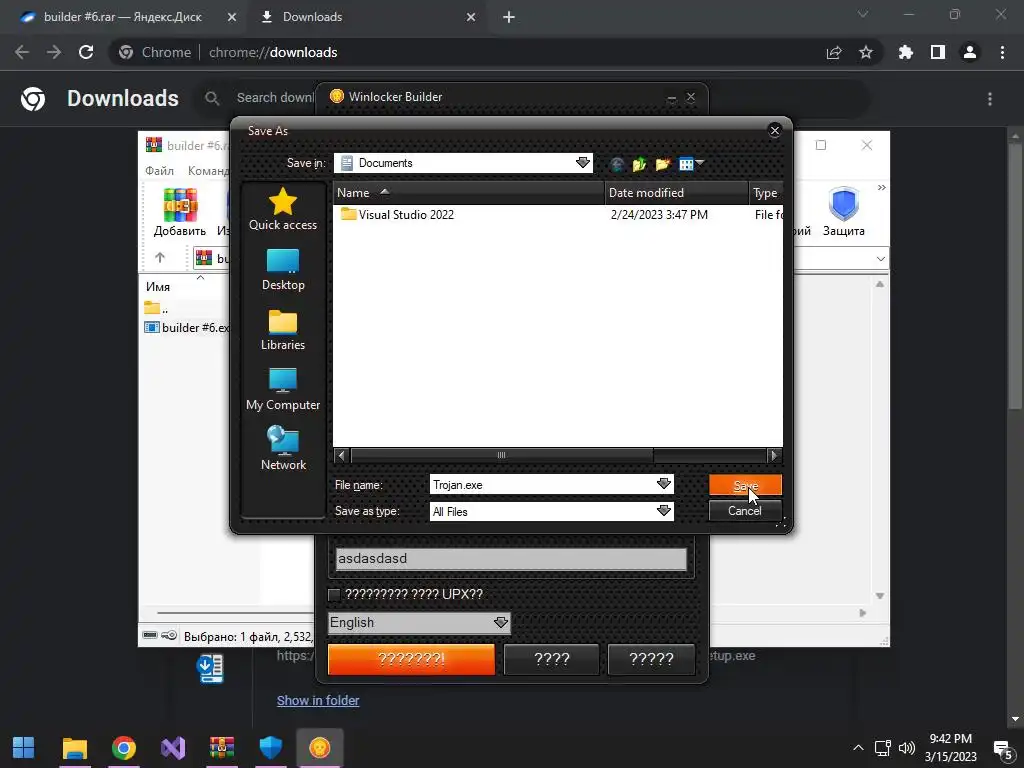Go up one folder level in Save As
The image size is (1024, 768).
[639, 164]
